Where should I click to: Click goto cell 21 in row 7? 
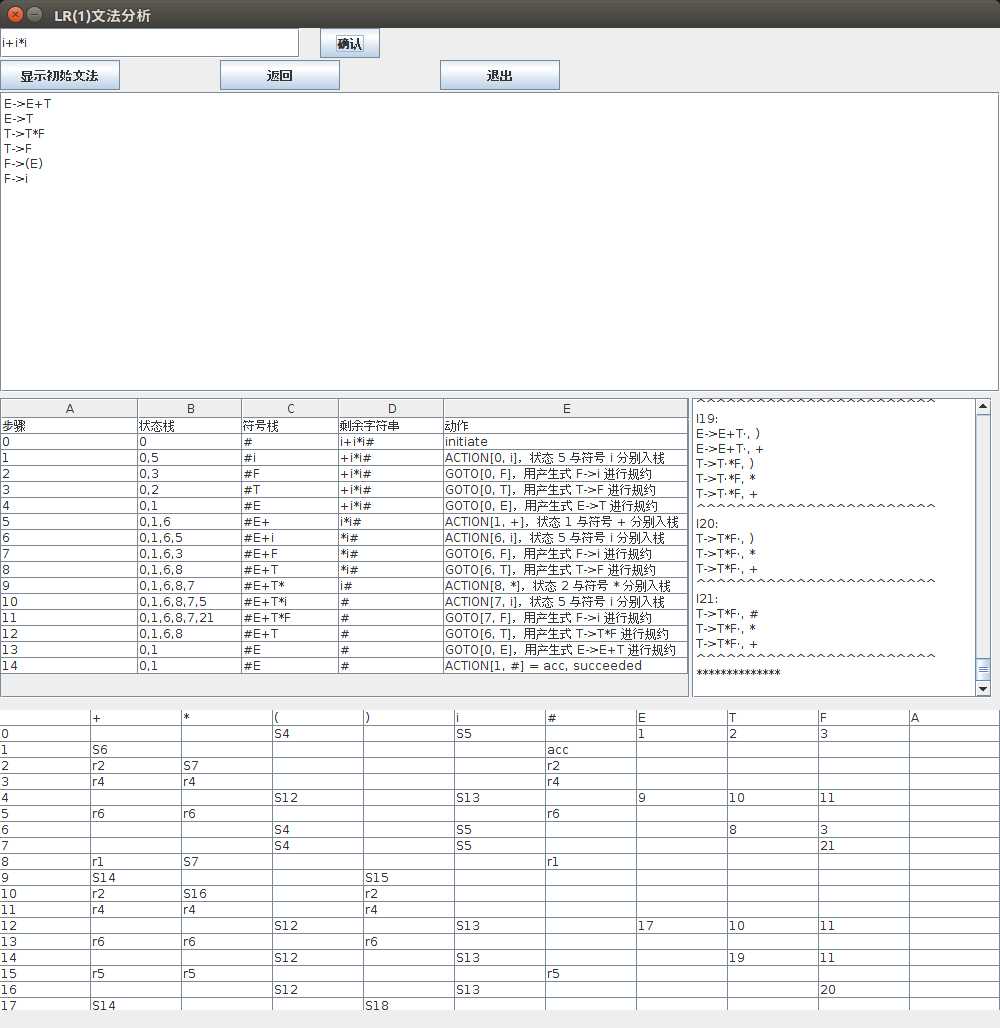tap(864, 846)
